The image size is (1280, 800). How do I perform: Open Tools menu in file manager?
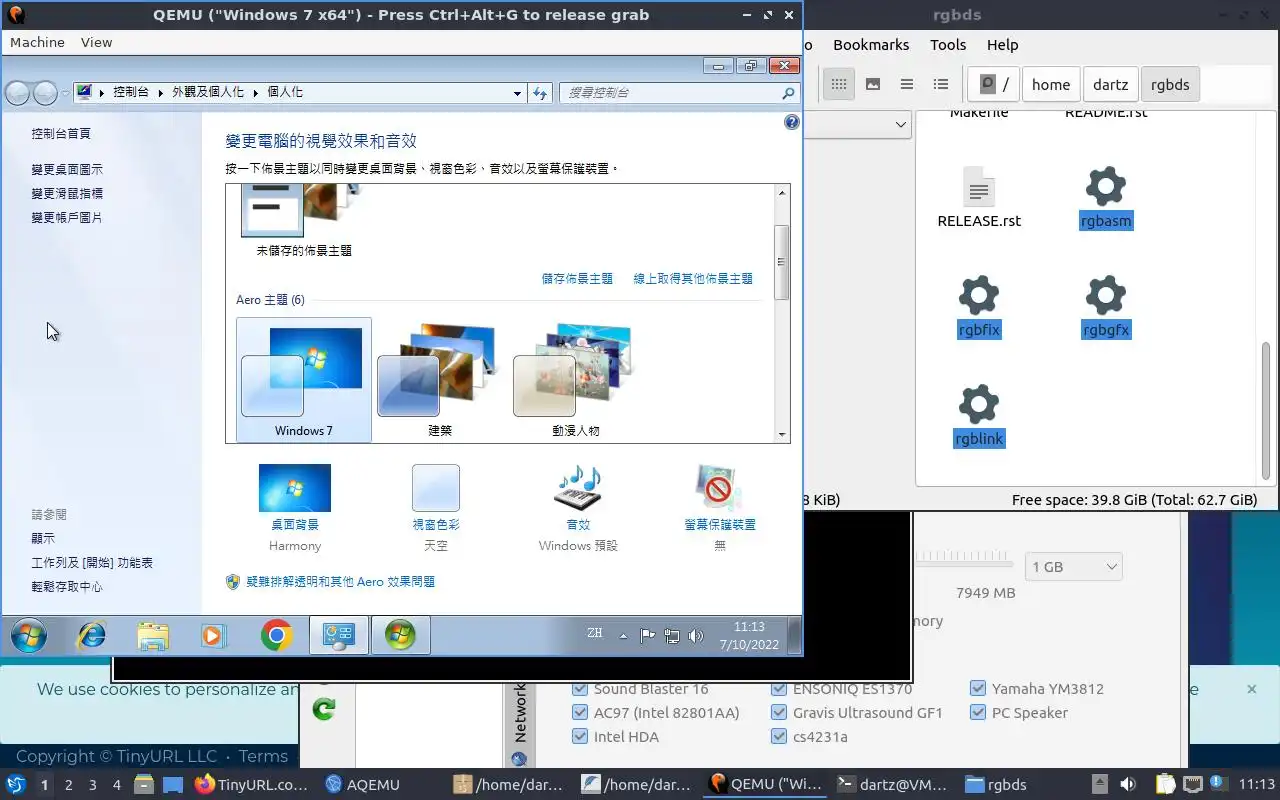948,45
